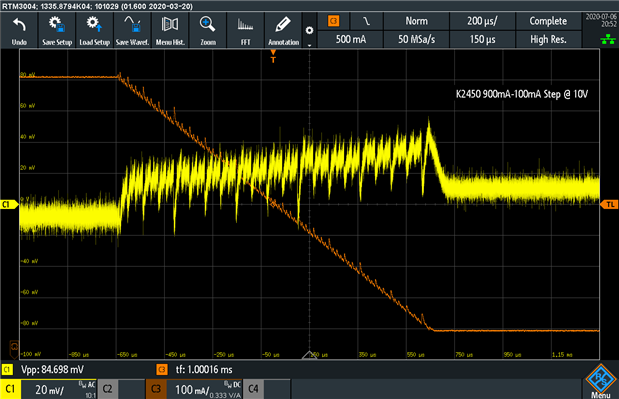Launch the FFT analysis icon
This screenshot has width=619, height=399.
pos(246,30)
